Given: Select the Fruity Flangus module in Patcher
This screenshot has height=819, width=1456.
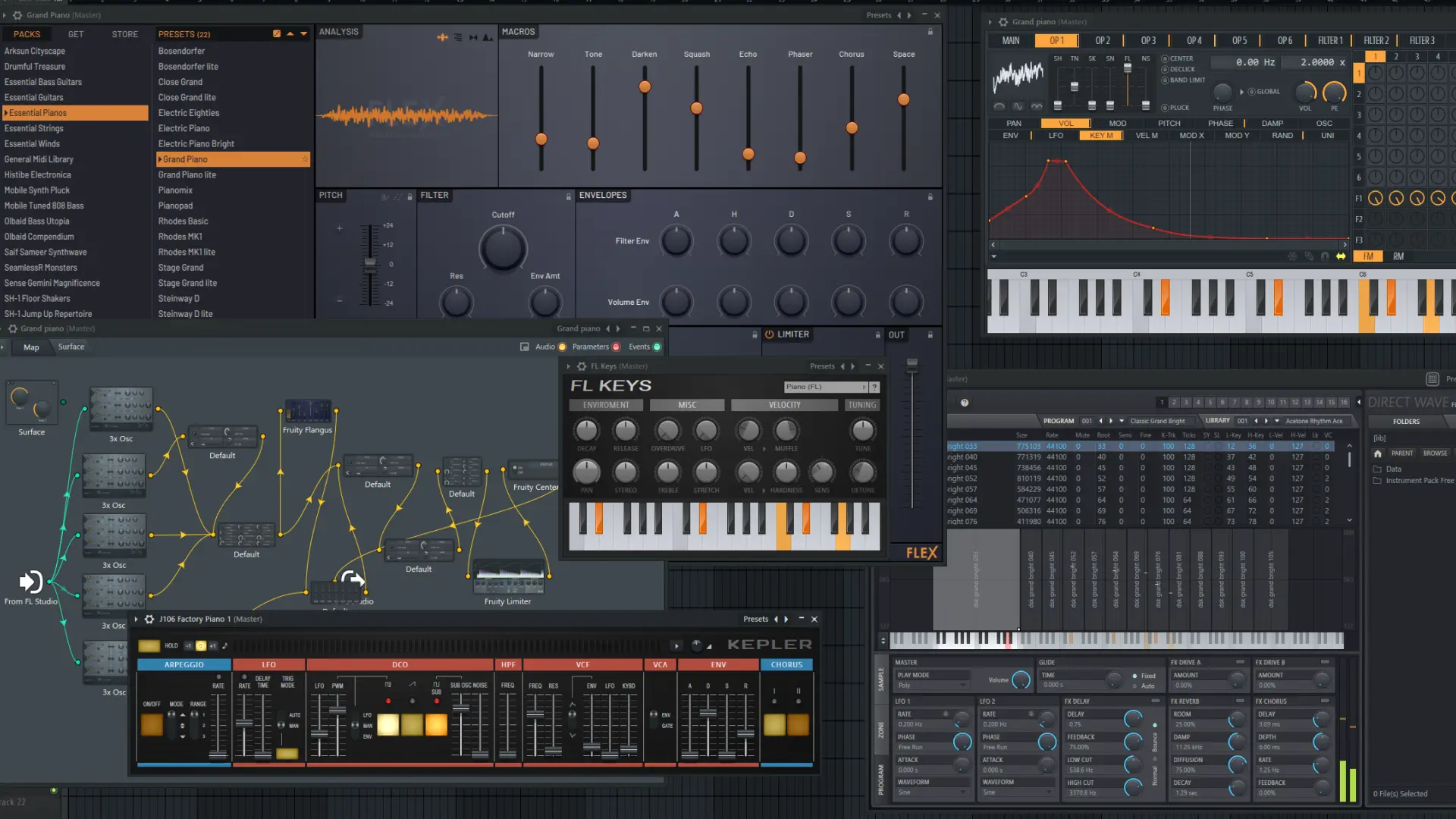Looking at the screenshot, I should tap(307, 411).
